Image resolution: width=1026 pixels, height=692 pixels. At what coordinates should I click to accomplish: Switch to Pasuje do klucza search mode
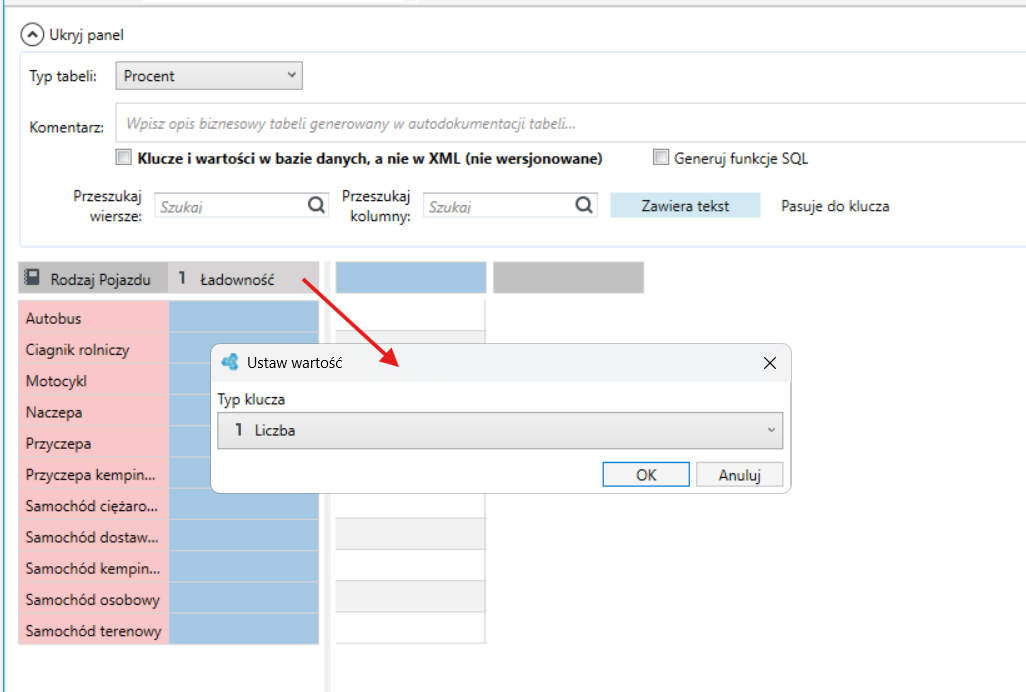835,206
